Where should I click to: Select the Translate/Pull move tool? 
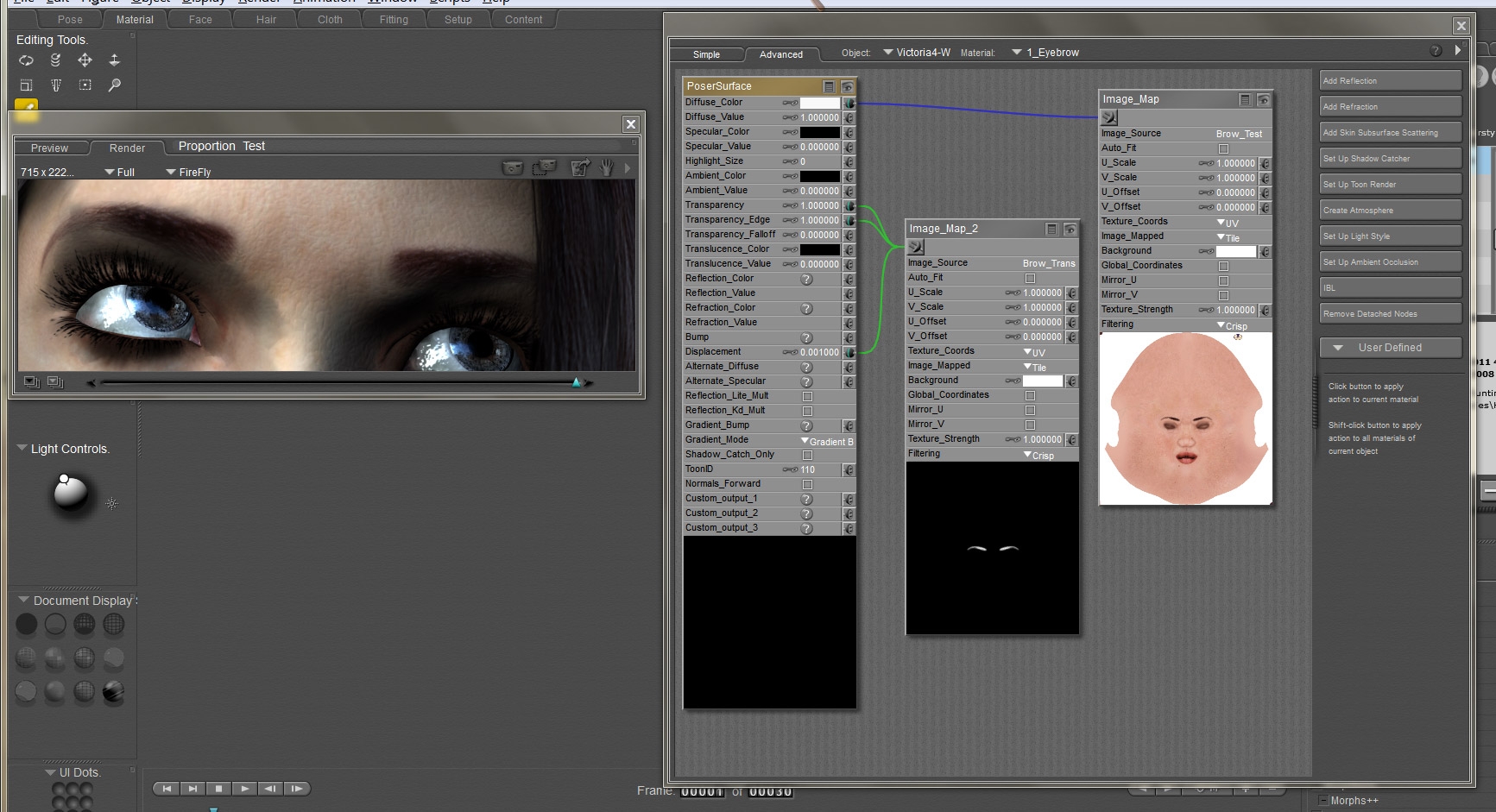(85, 60)
